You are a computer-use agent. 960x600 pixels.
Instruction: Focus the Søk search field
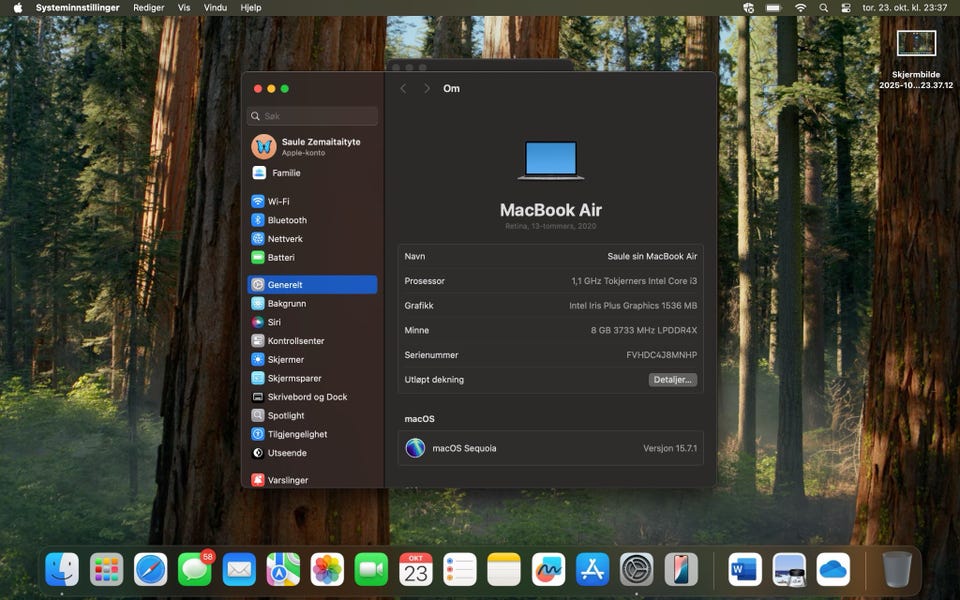(312, 116)
